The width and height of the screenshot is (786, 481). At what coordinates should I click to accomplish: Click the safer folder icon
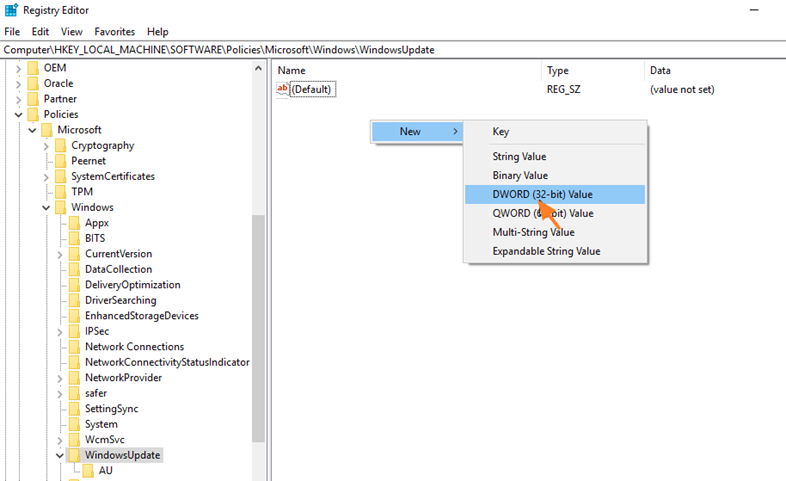pos(75,393)
